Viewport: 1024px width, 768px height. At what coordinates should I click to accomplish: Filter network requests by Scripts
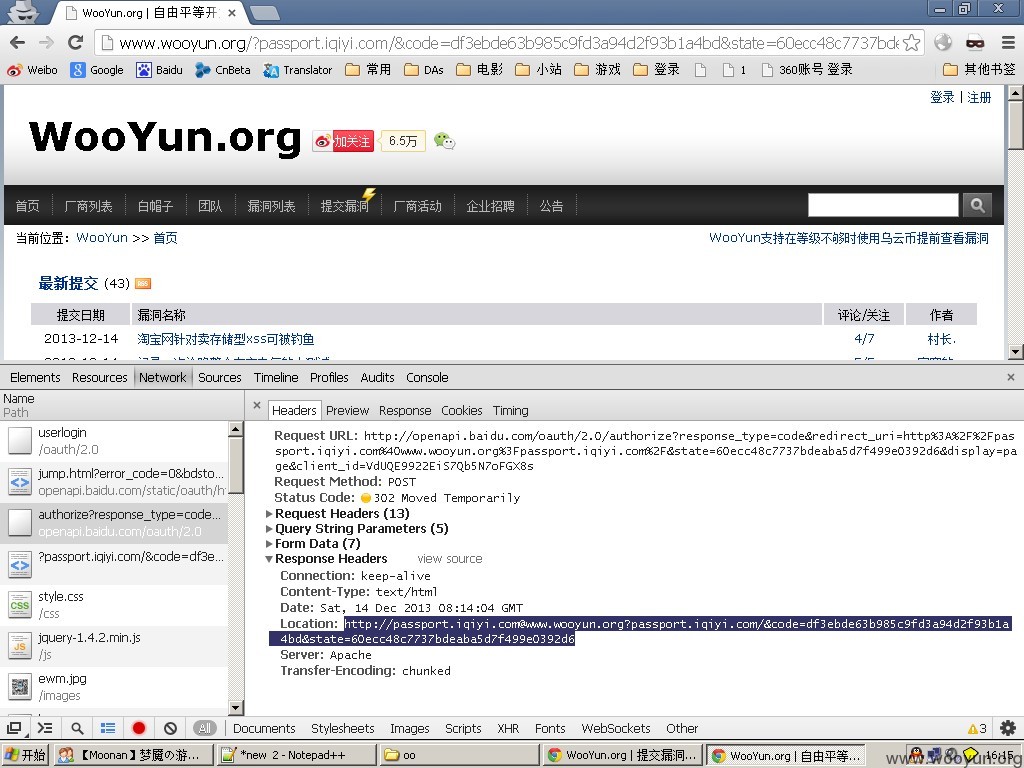463,728
